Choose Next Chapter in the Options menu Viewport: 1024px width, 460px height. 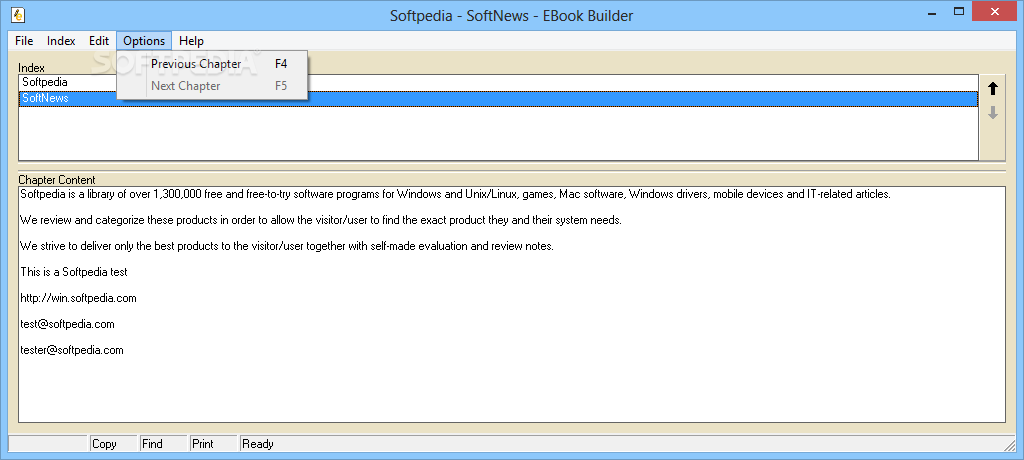click(x=212, y=86)
